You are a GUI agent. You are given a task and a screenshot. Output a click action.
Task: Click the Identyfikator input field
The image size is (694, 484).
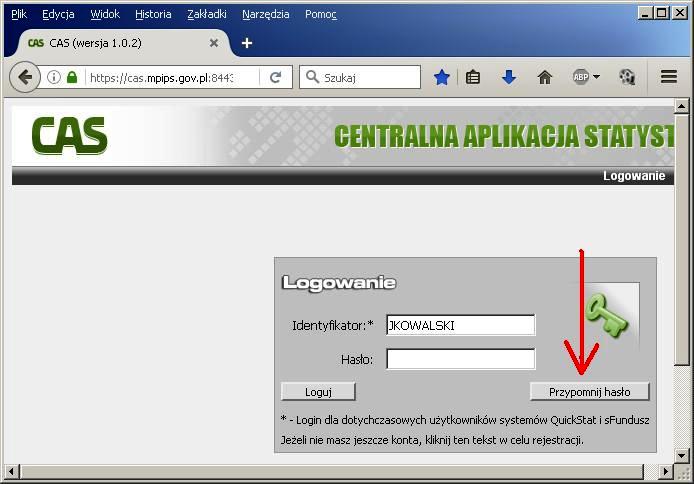461,325
